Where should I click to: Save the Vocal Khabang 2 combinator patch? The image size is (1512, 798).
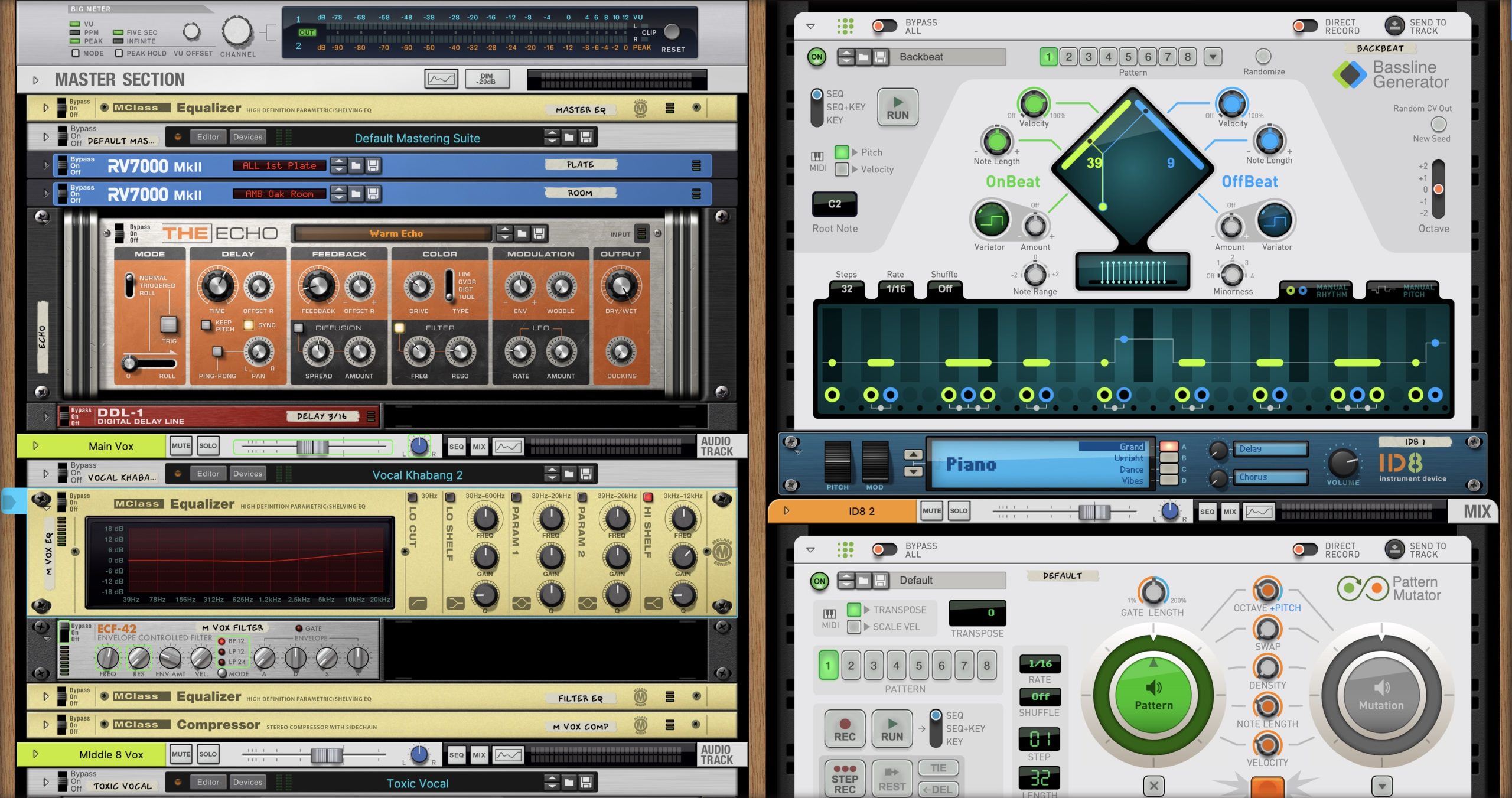tap(586, 474)
